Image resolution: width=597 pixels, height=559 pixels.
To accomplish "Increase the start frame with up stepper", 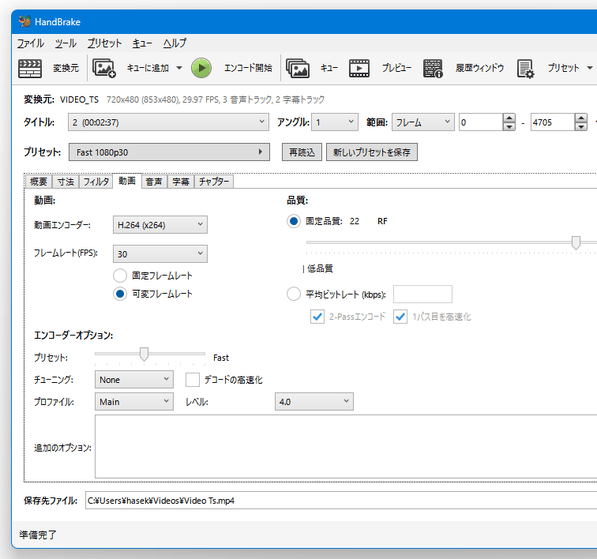I will (x=509, y=118).
